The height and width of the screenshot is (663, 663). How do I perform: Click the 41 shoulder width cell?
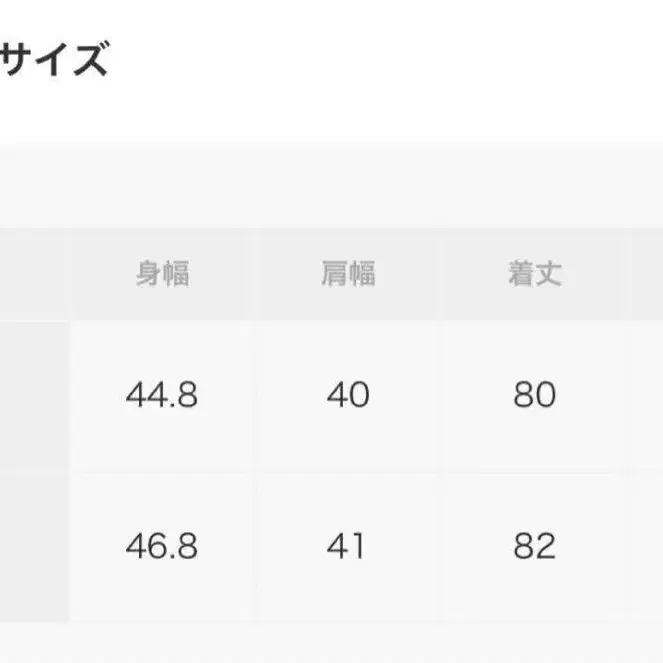click(x=347, y=546)
